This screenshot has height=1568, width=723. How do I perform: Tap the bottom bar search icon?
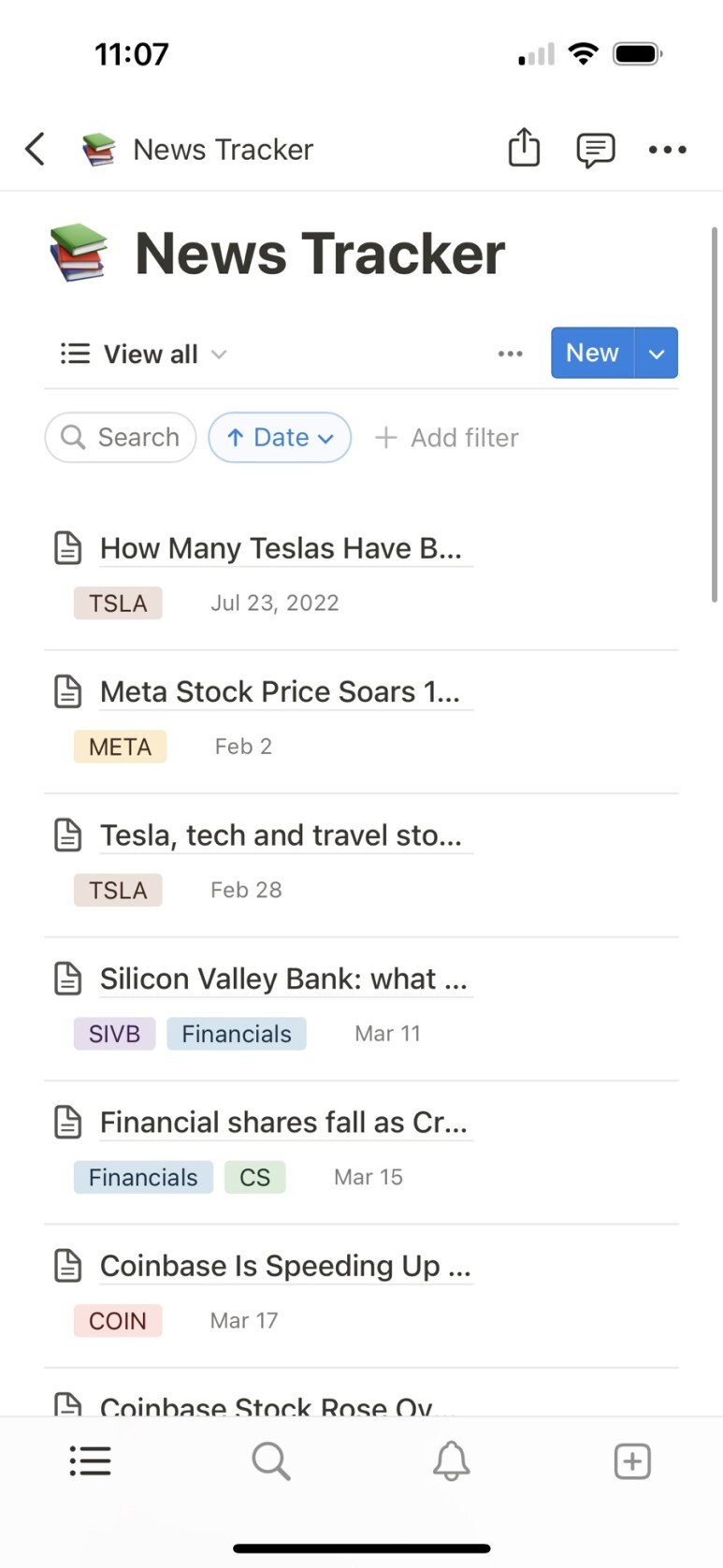tap(270, 1460)
